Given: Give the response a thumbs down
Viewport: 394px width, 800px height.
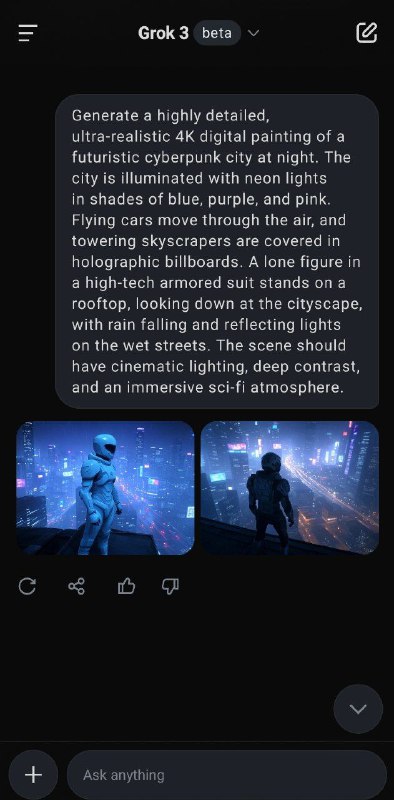Looking at the screenshot, I should click(x=170, y=587).
